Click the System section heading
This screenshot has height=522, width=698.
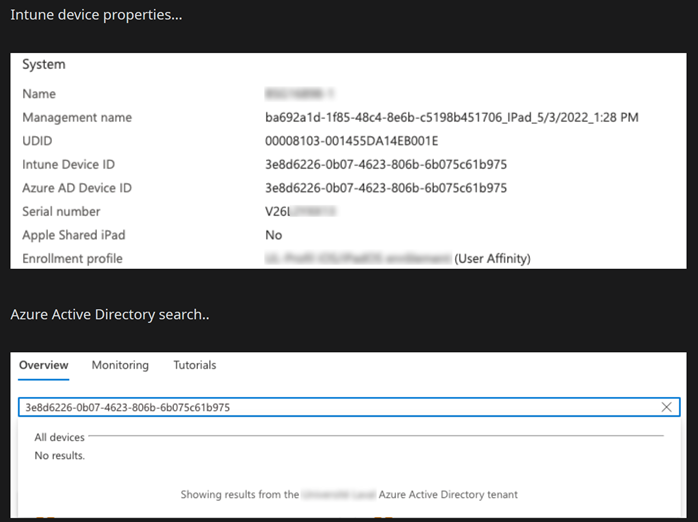pos(44,65)
